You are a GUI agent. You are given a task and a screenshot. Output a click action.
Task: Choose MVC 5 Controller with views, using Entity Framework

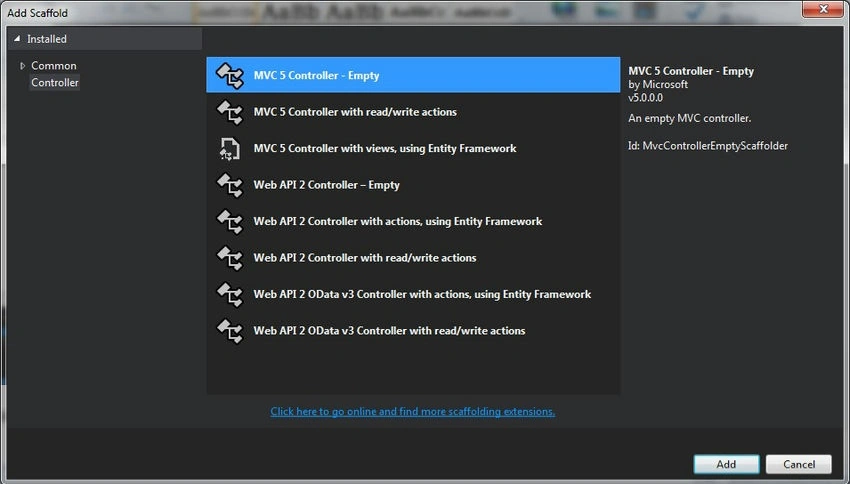point(413,148)
